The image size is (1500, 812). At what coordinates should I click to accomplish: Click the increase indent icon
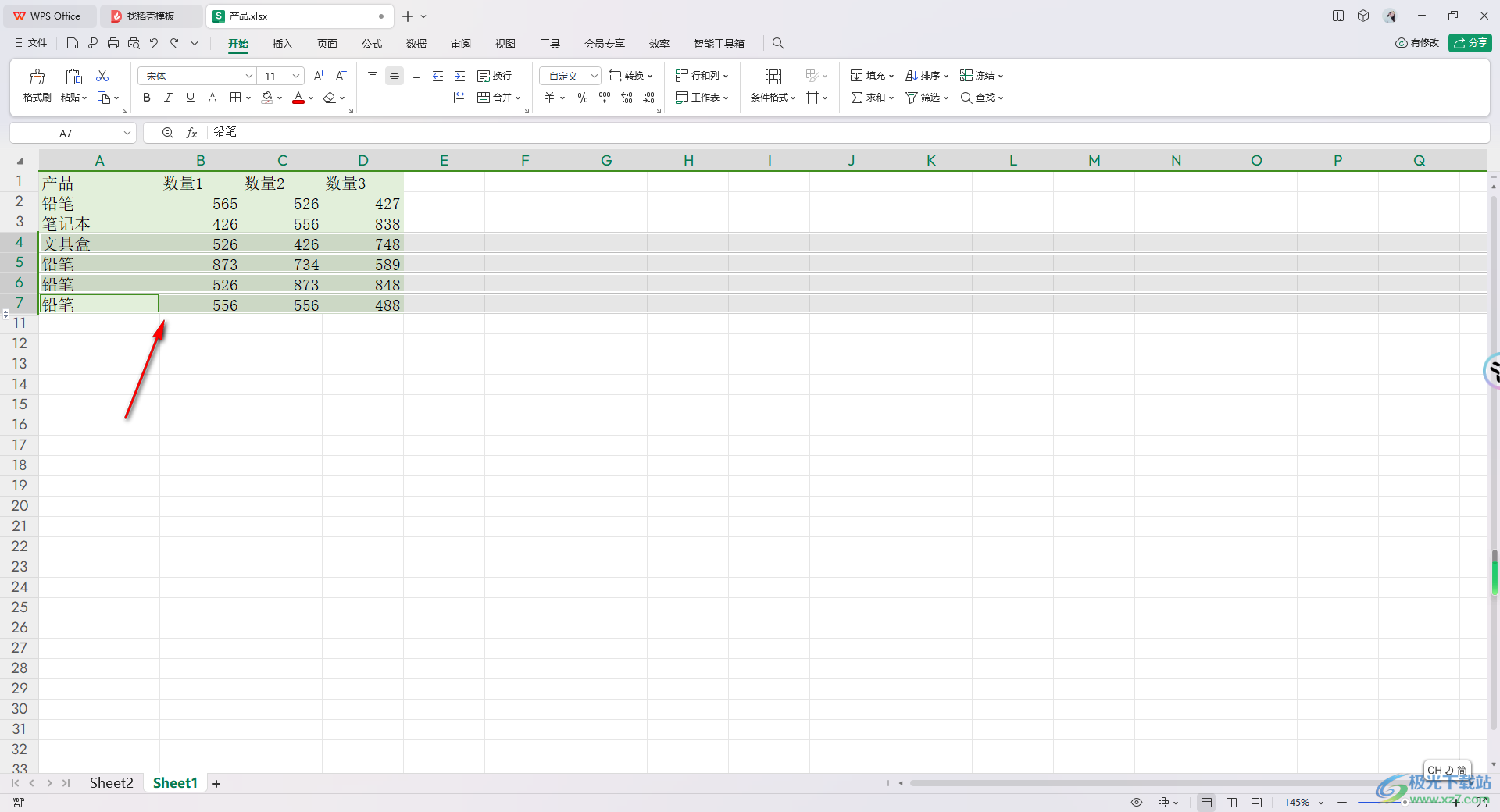[460, 76]
